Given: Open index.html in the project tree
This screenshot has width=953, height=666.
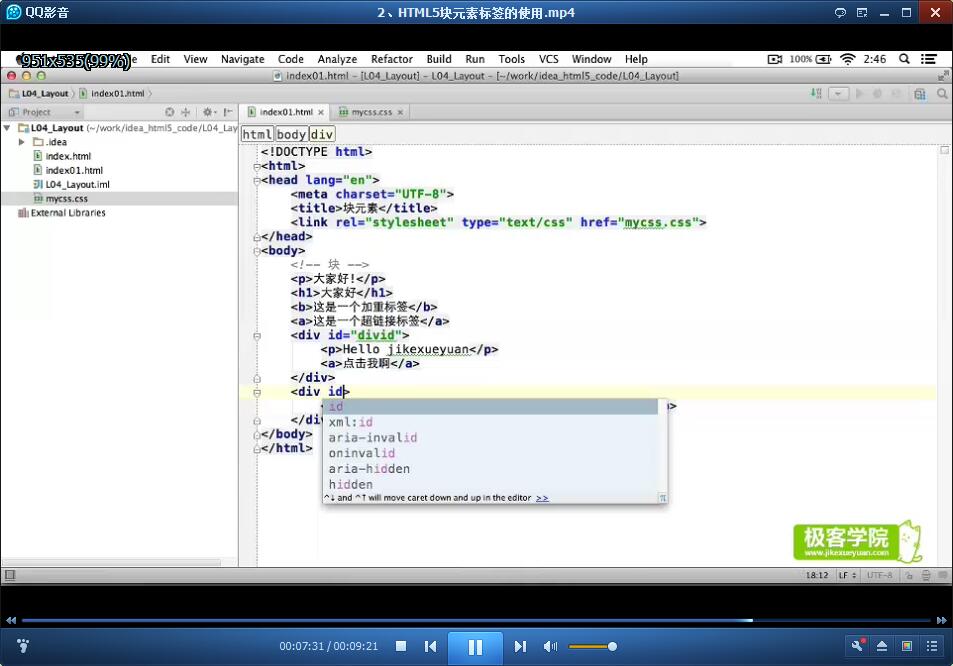Looking at the screenshot, I should pyautogui.click(x=67, y=156).
